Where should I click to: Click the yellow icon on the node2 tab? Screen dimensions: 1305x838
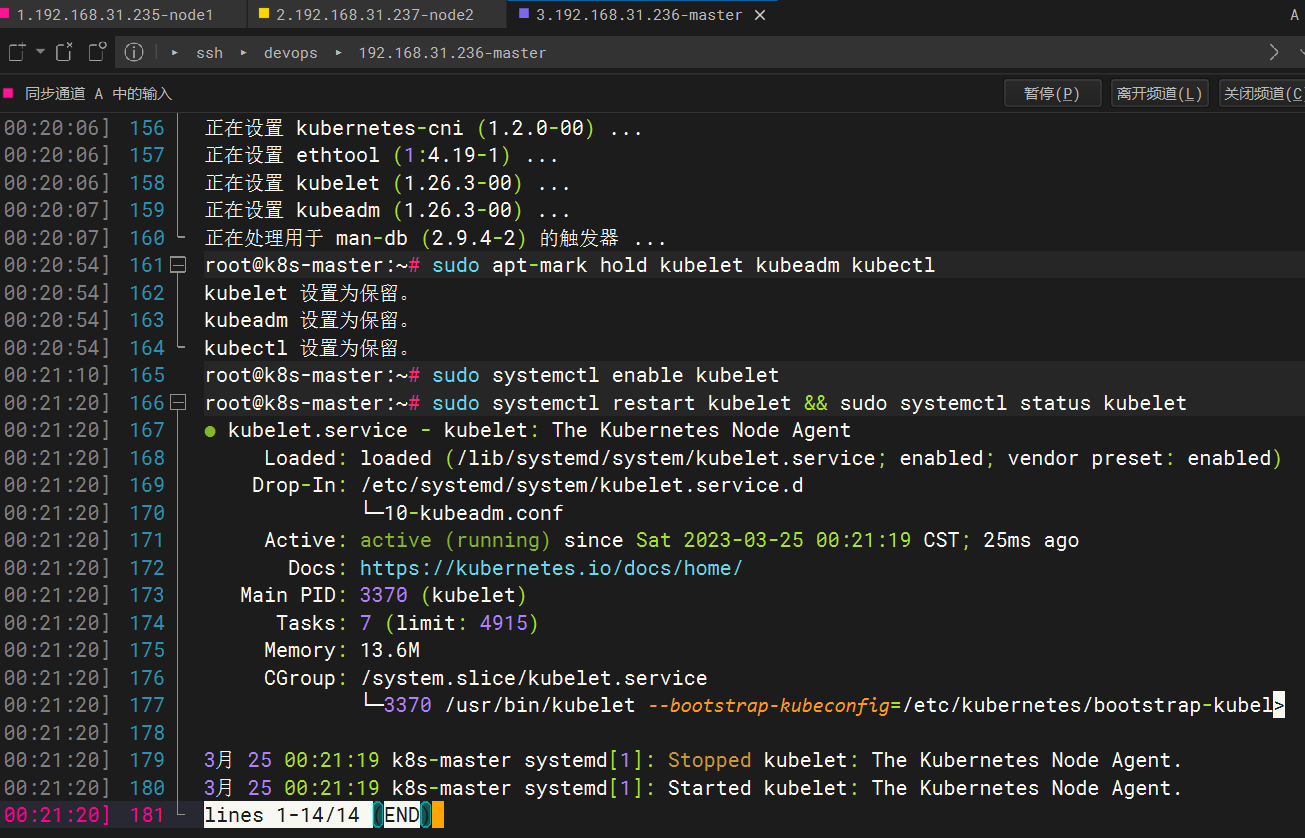(x=263, y=15)
